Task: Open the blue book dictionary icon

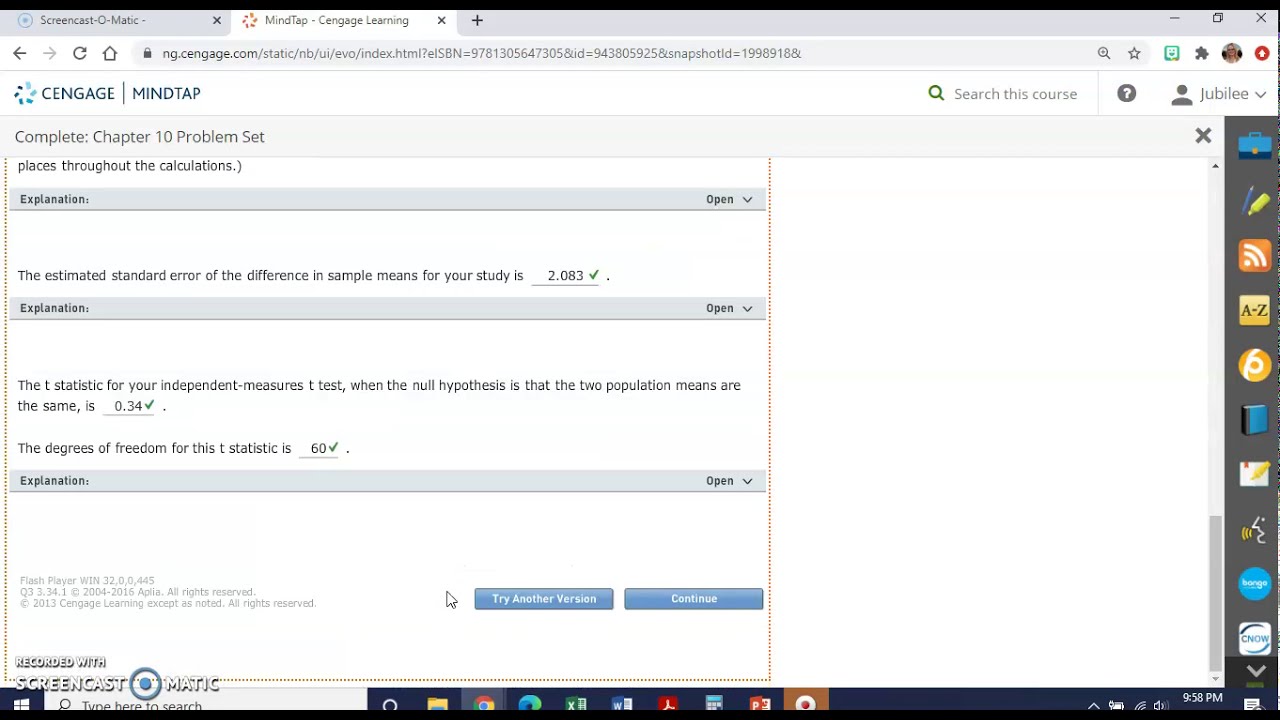Action: click(x=1254, y=419)
